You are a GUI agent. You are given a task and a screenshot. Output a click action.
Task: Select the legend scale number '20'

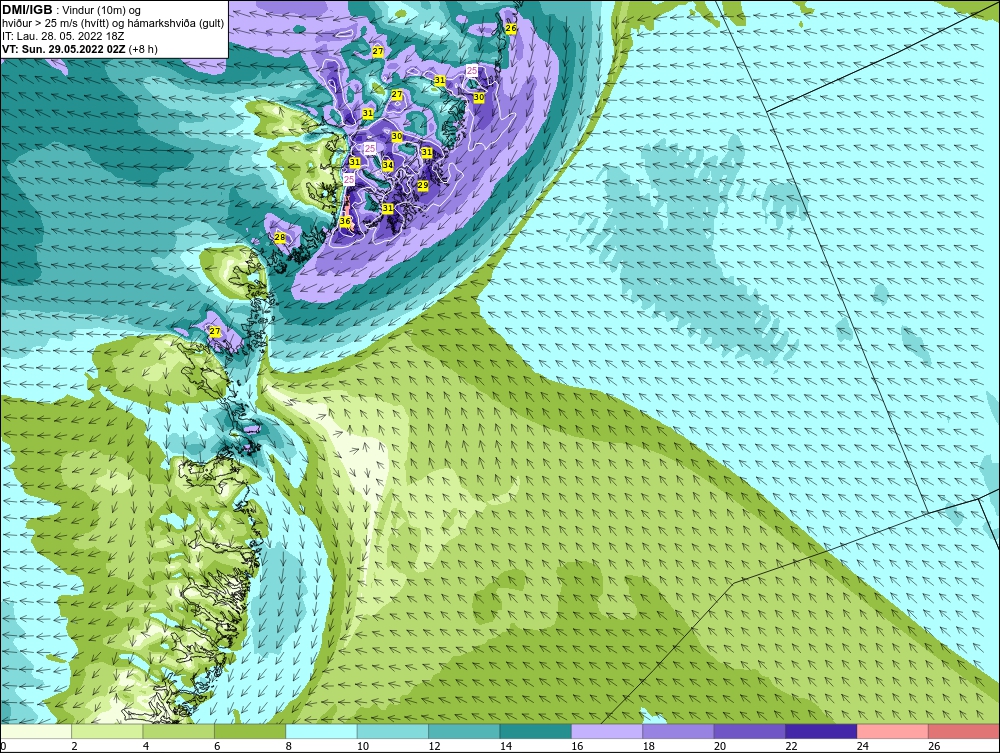720,746
